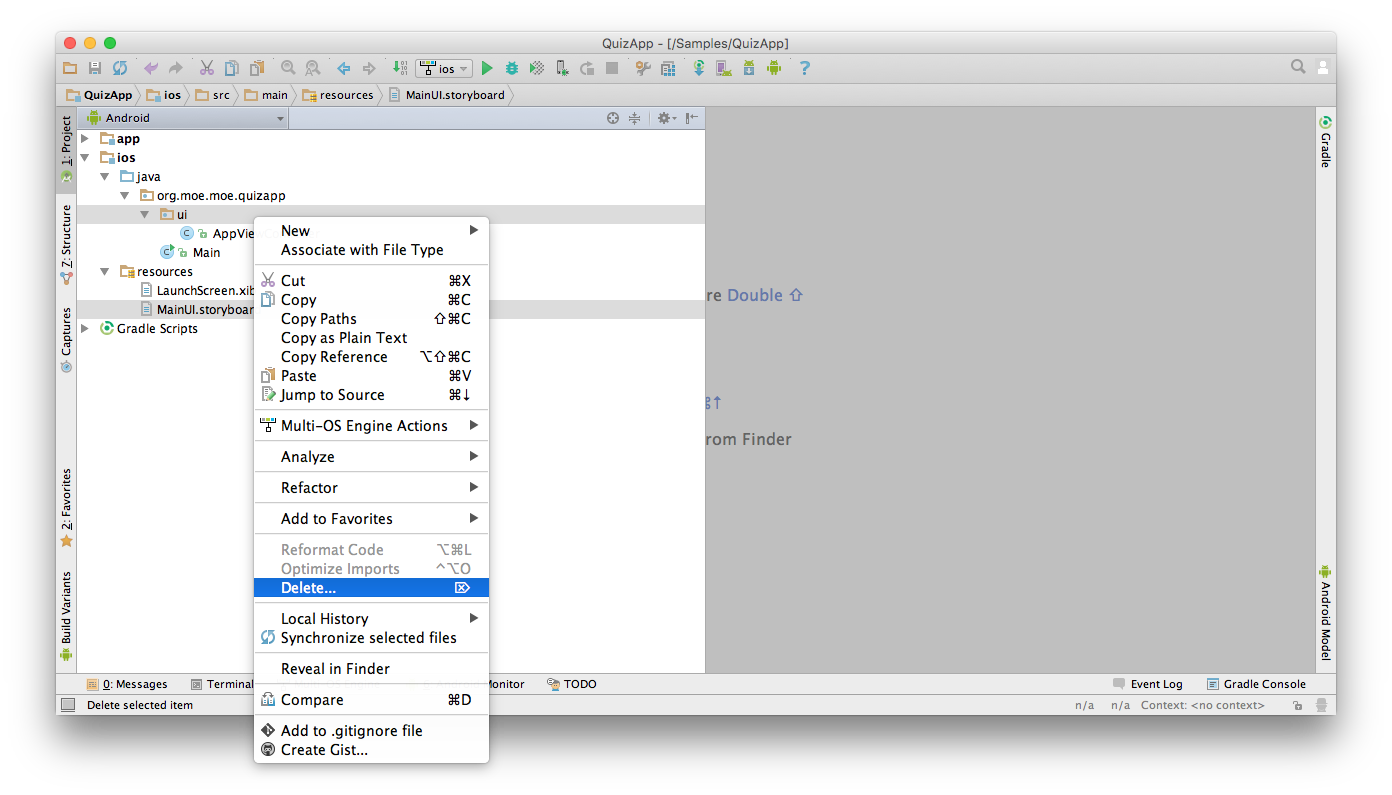Open the New submenu in context menu

click(x=371, y=231)
